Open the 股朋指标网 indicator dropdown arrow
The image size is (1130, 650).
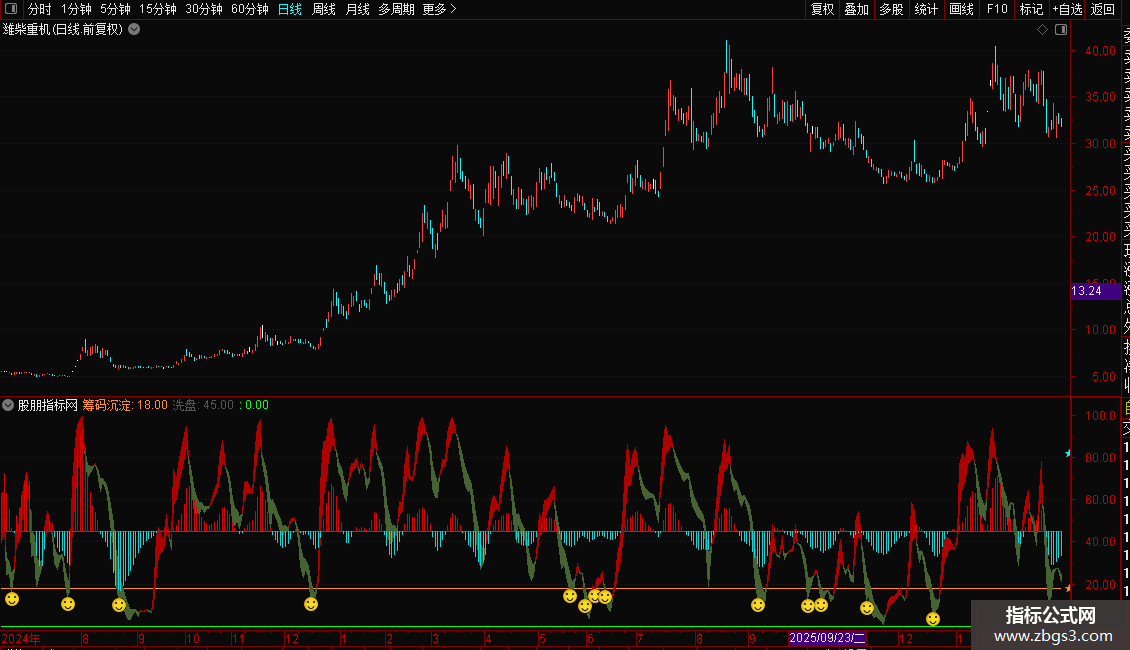[8, 405]
